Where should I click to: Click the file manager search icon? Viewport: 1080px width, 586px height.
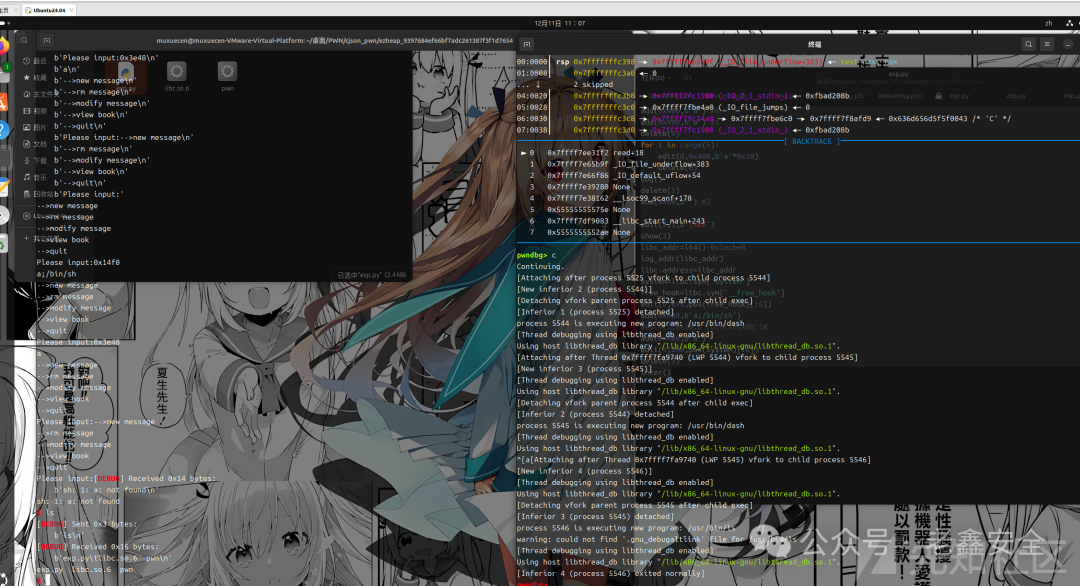pyautogui.click(x=24, y=41)
